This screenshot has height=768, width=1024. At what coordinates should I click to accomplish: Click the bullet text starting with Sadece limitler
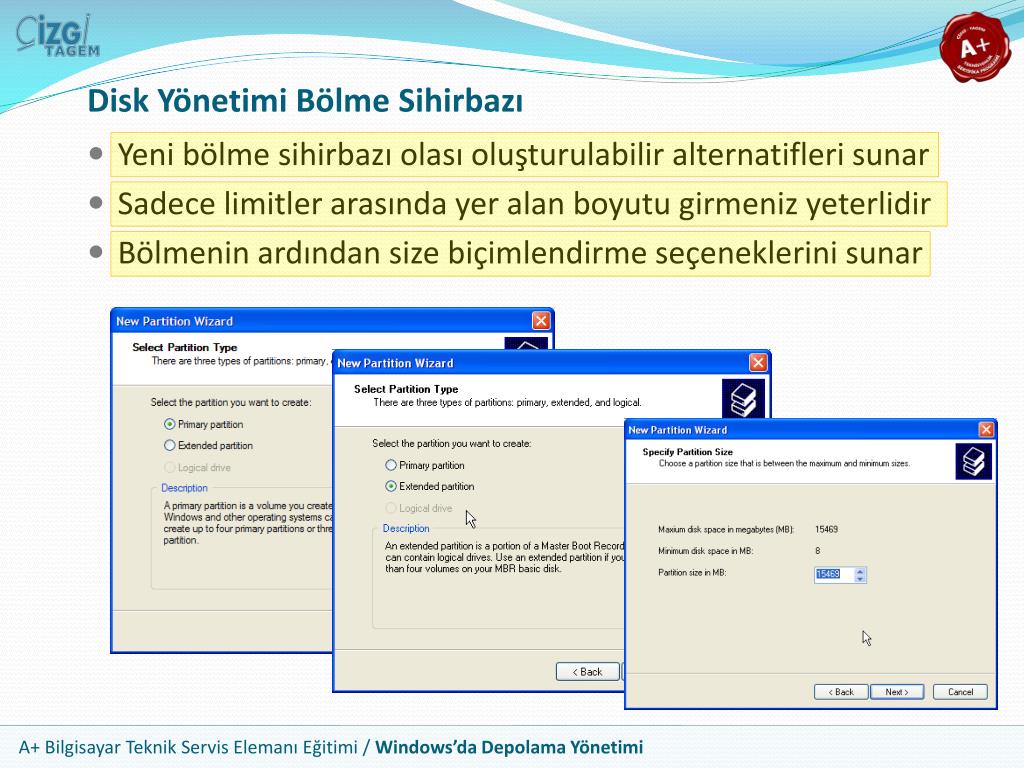pos(528,204)
